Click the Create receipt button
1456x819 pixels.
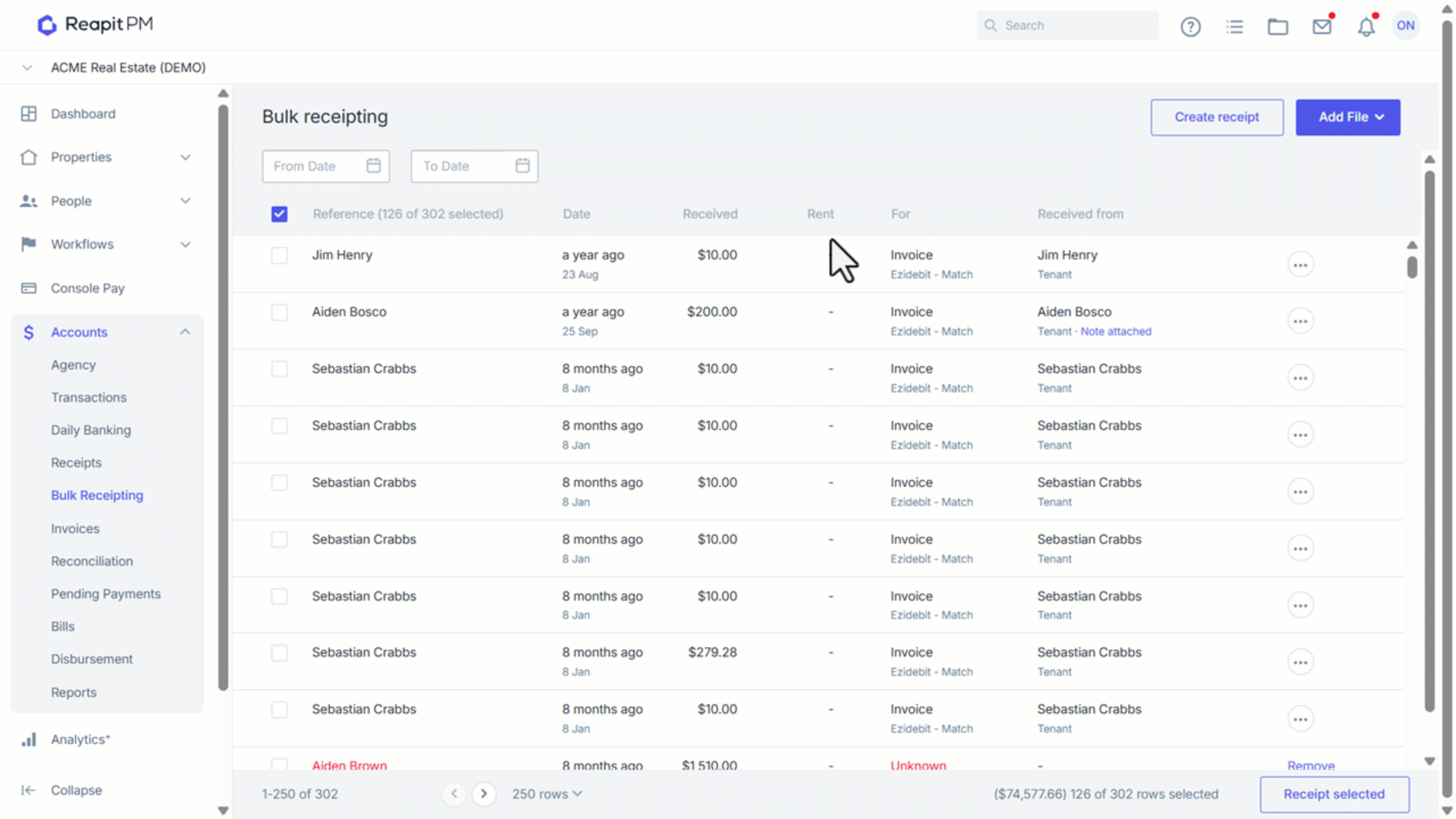click(x=1216, y=118)
